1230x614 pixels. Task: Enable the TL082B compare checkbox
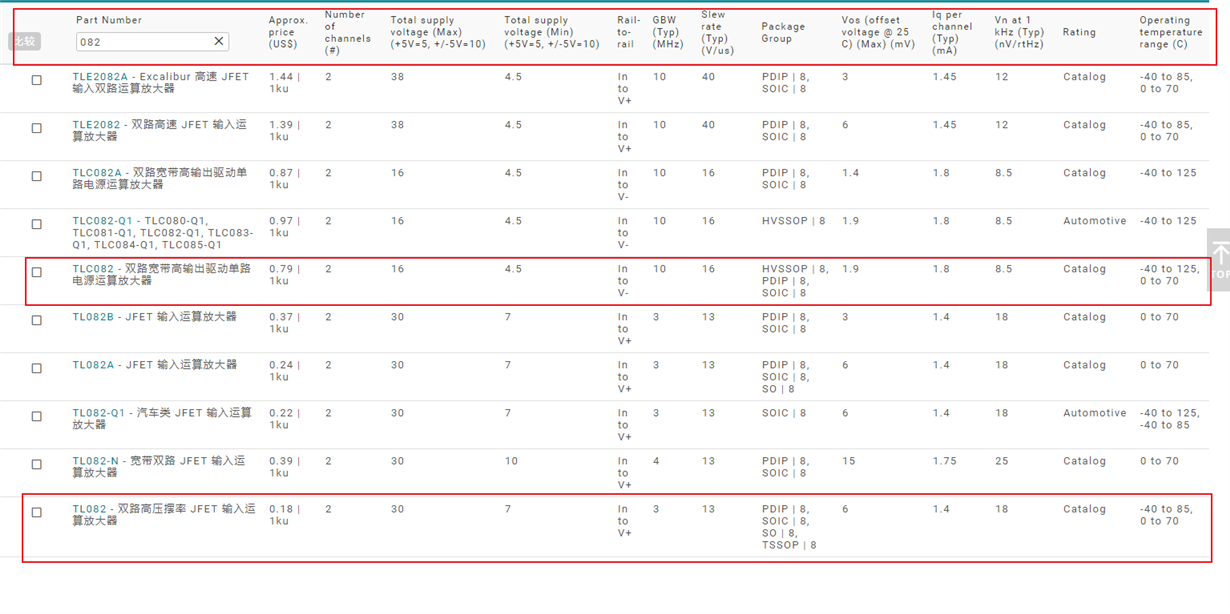37,320
